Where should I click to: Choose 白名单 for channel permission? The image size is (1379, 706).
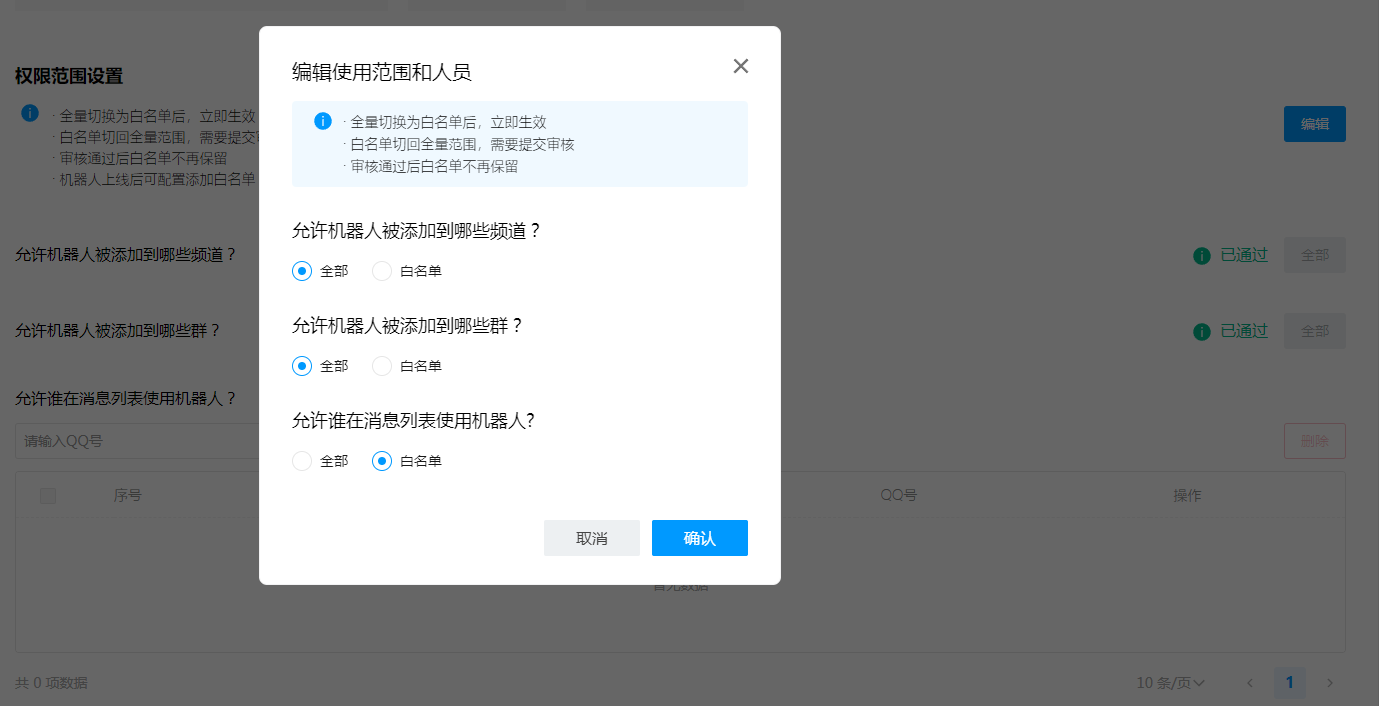(x=382, y=271)
